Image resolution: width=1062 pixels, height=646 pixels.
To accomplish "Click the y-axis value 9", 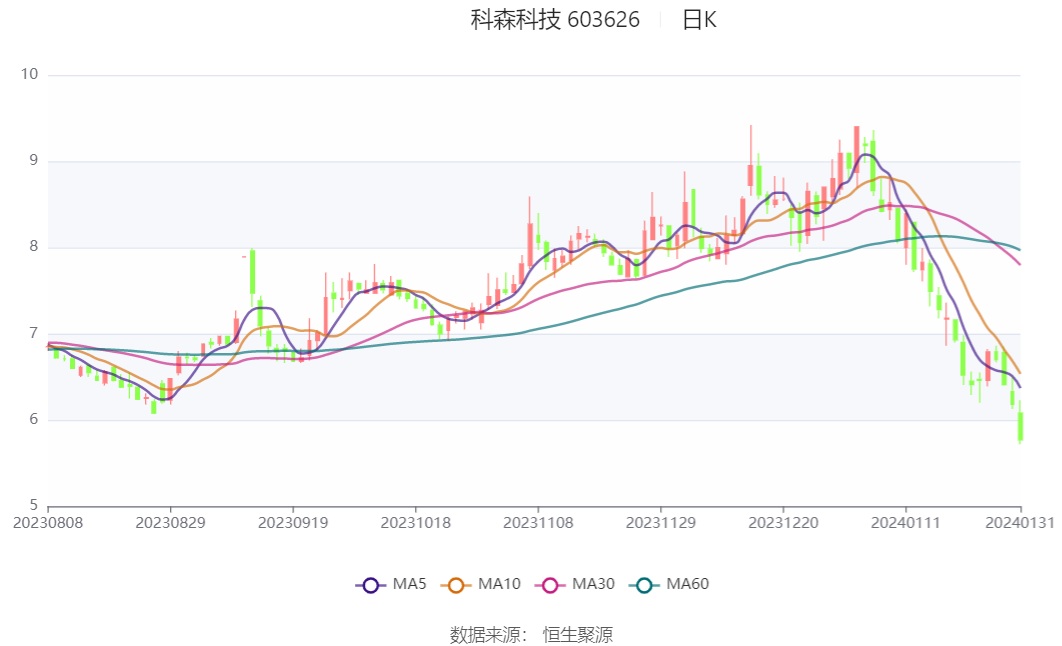I will (34, 161).
